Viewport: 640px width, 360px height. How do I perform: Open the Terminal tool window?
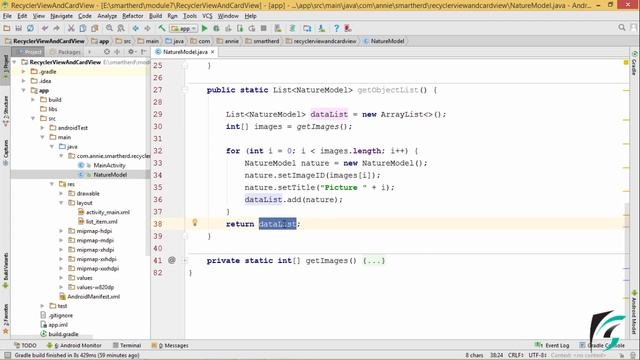pos(127,345)
